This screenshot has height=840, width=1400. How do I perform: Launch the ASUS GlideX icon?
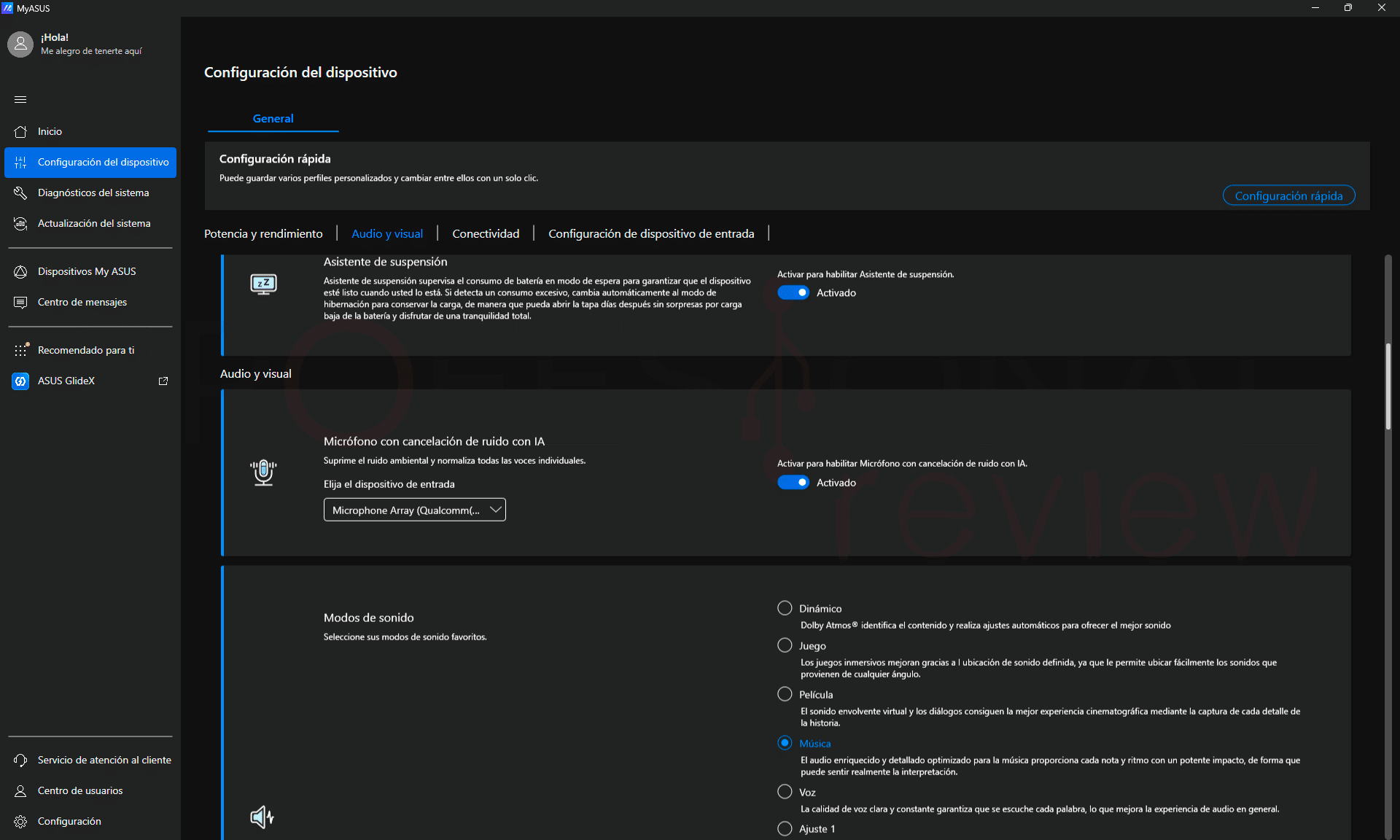coord(20,381)
